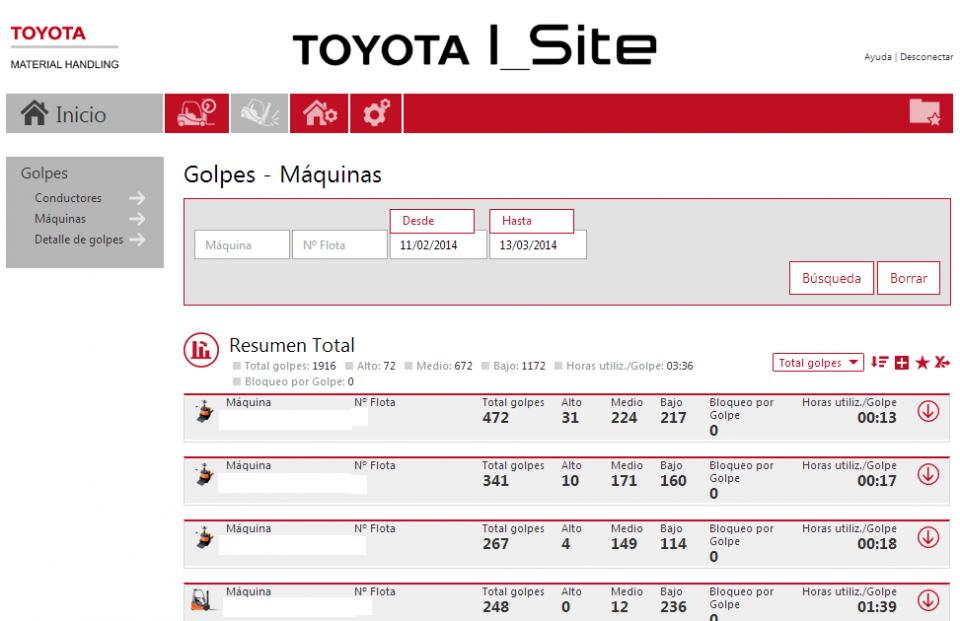960x621 pixels.
Task: Click truck icon in the 267 golpes row
Action: coord(204,538)
